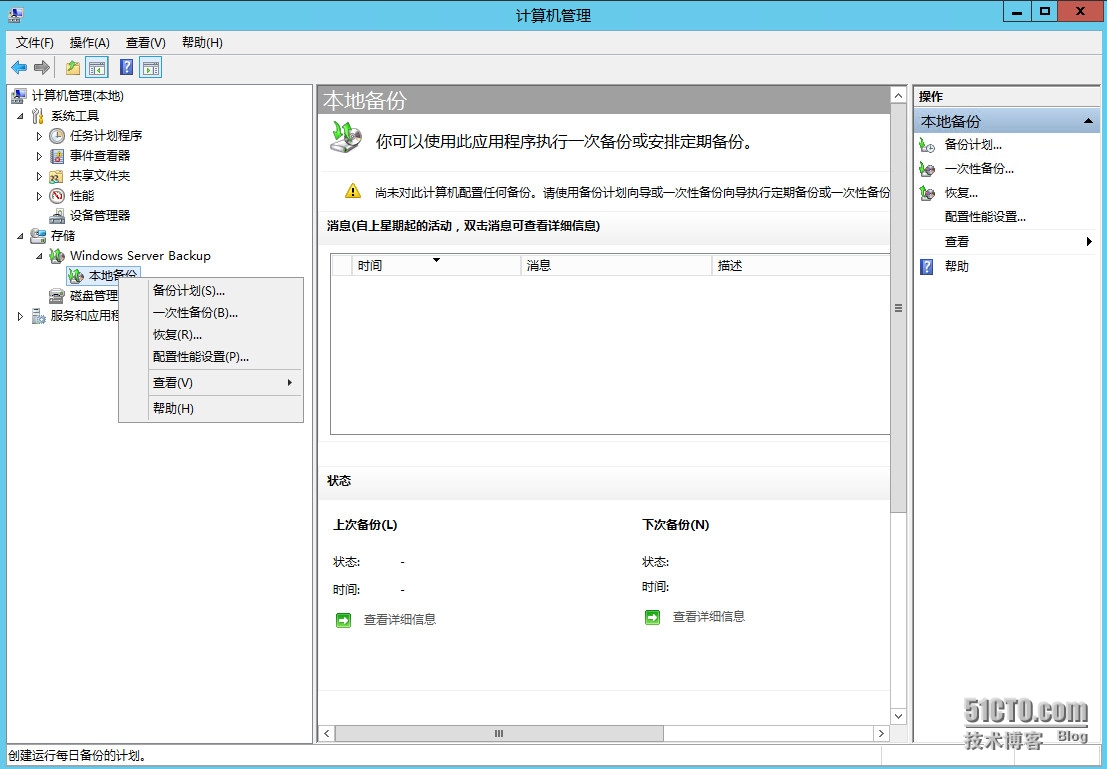Sort by the 时间 column header
Screen dimensions: 1107x769
[436, 266]
